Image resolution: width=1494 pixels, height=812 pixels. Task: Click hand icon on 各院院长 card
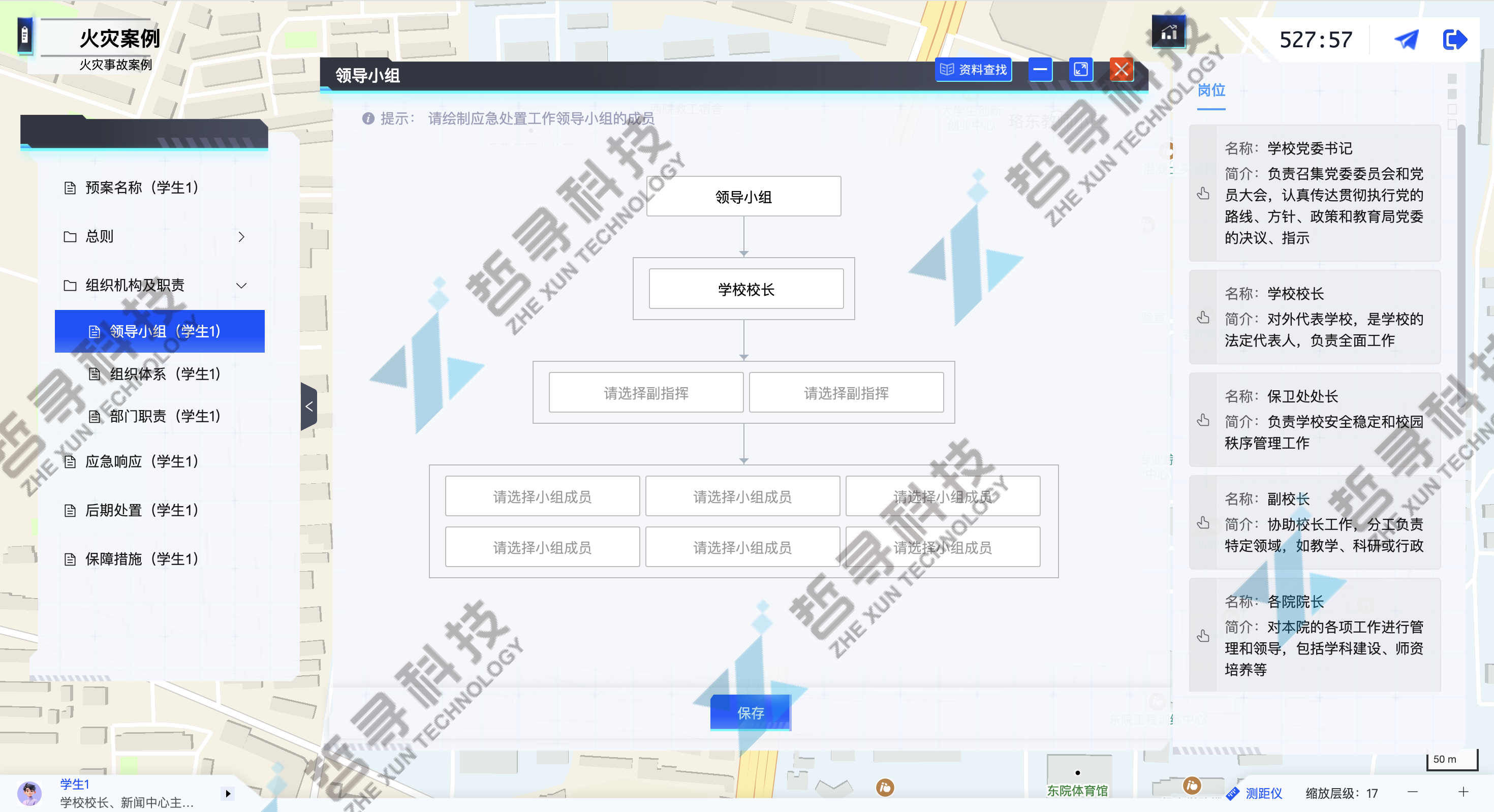(x=1203, y=636)
